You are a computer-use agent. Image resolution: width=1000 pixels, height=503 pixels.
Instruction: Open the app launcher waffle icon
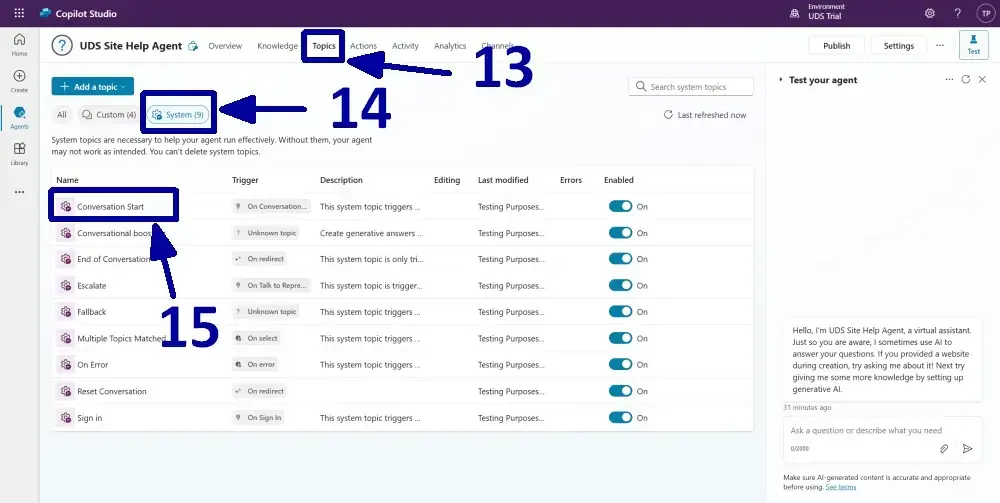(19, 13)
